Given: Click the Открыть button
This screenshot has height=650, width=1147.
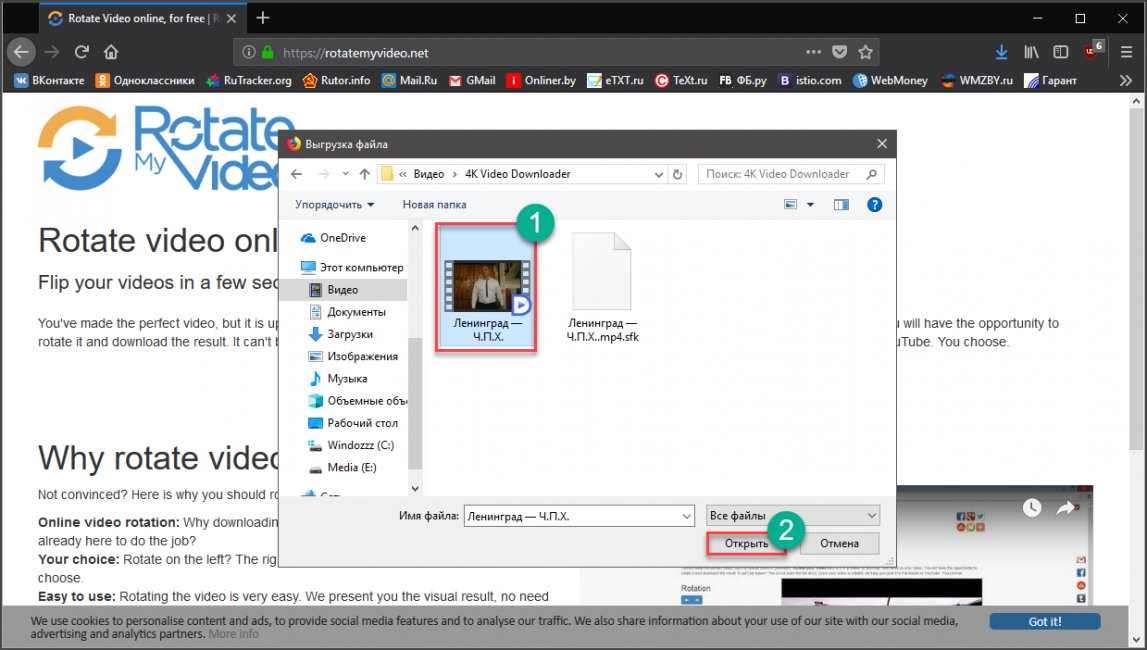Looking at the screenshot, I should 746,544.
